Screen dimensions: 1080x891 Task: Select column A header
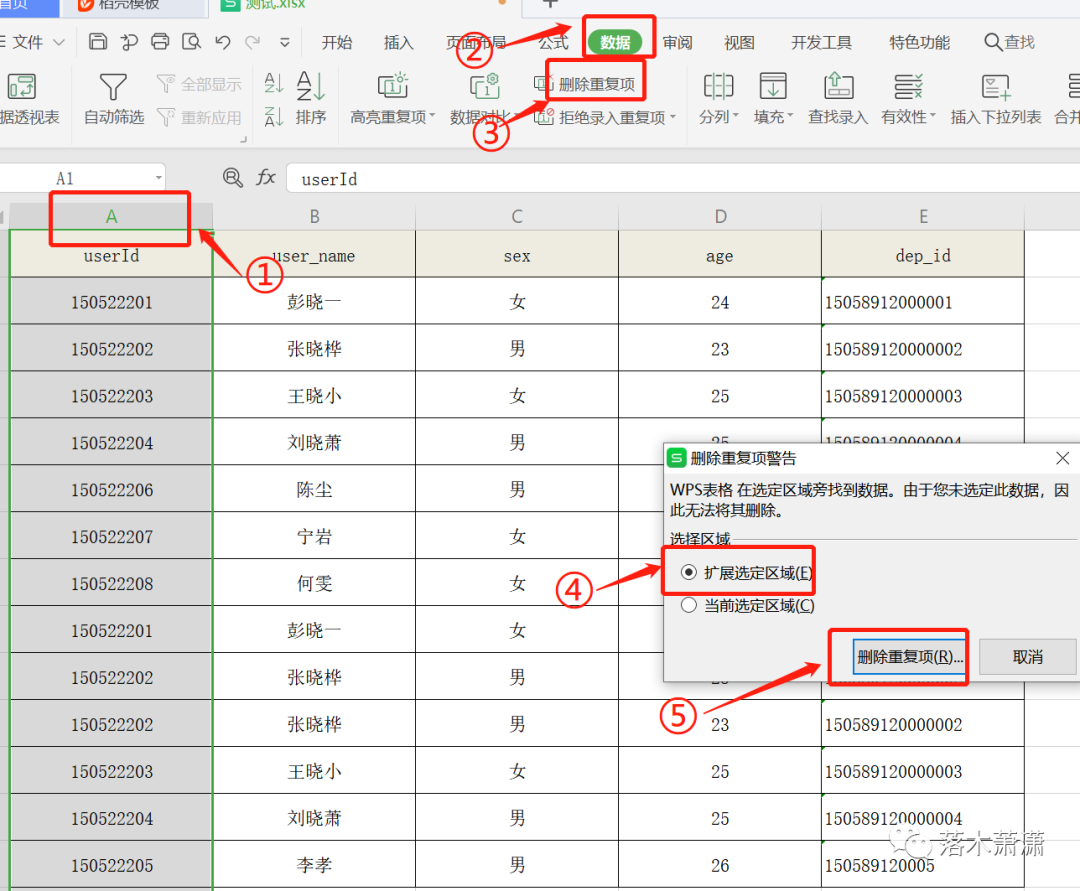[111, 216]
